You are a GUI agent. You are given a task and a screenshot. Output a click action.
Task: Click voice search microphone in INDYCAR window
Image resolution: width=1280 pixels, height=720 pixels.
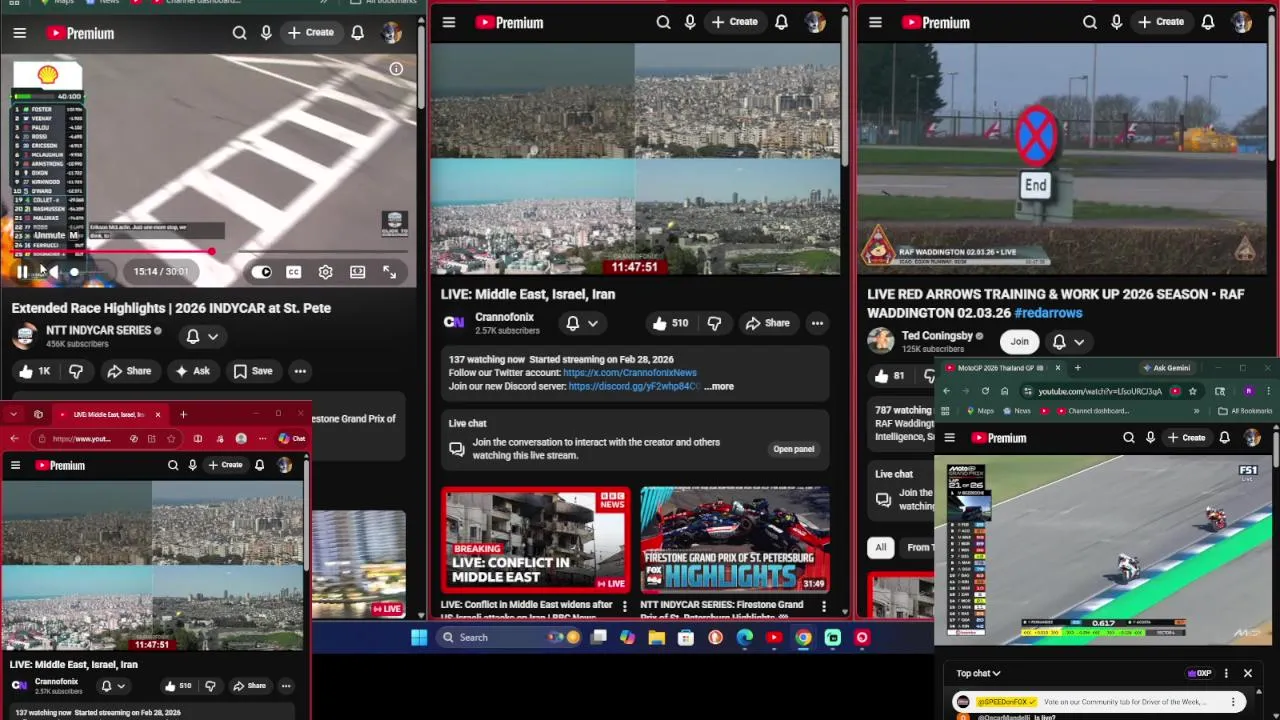click(x=266, y=33)
